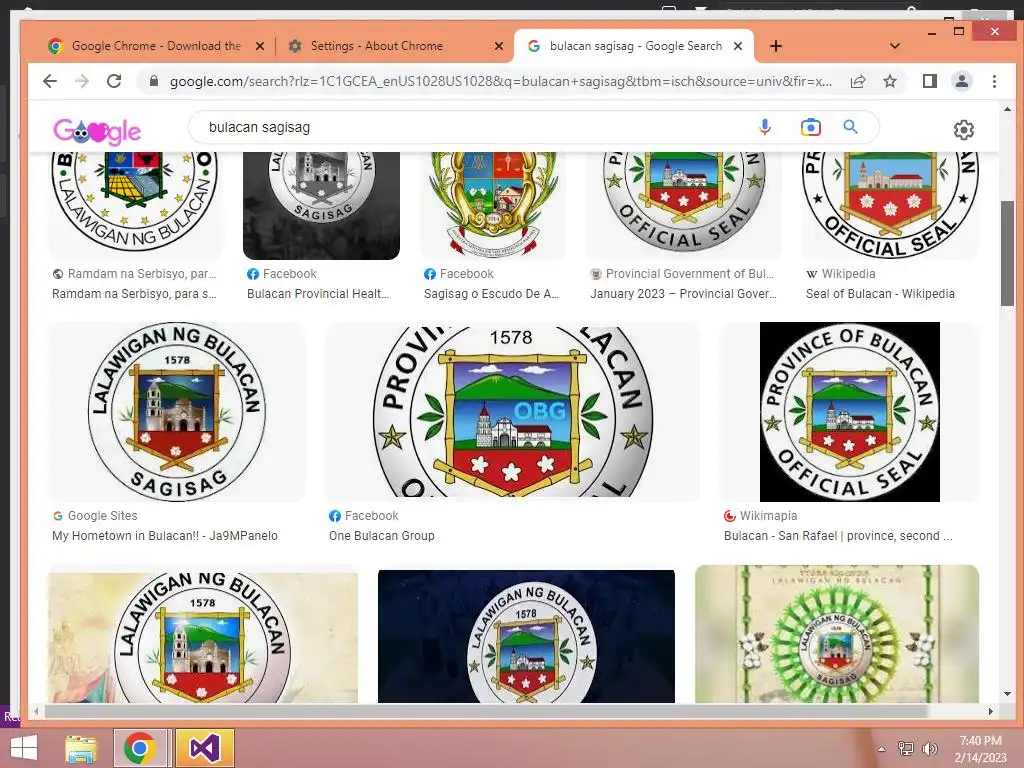Open My Hometown in Bulacan Ja9MPanelo link

click(x=165, y=536)
